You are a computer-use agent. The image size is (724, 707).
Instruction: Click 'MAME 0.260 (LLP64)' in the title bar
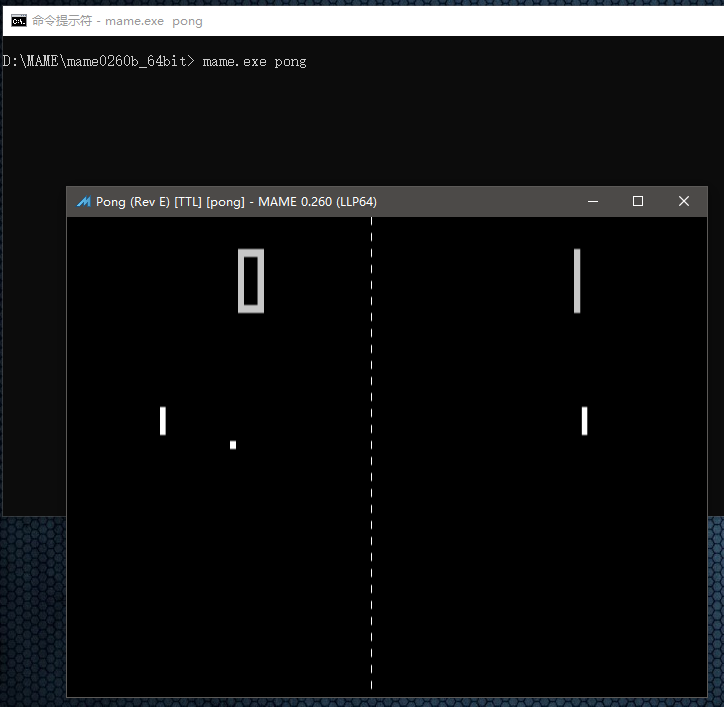(317, 202)
